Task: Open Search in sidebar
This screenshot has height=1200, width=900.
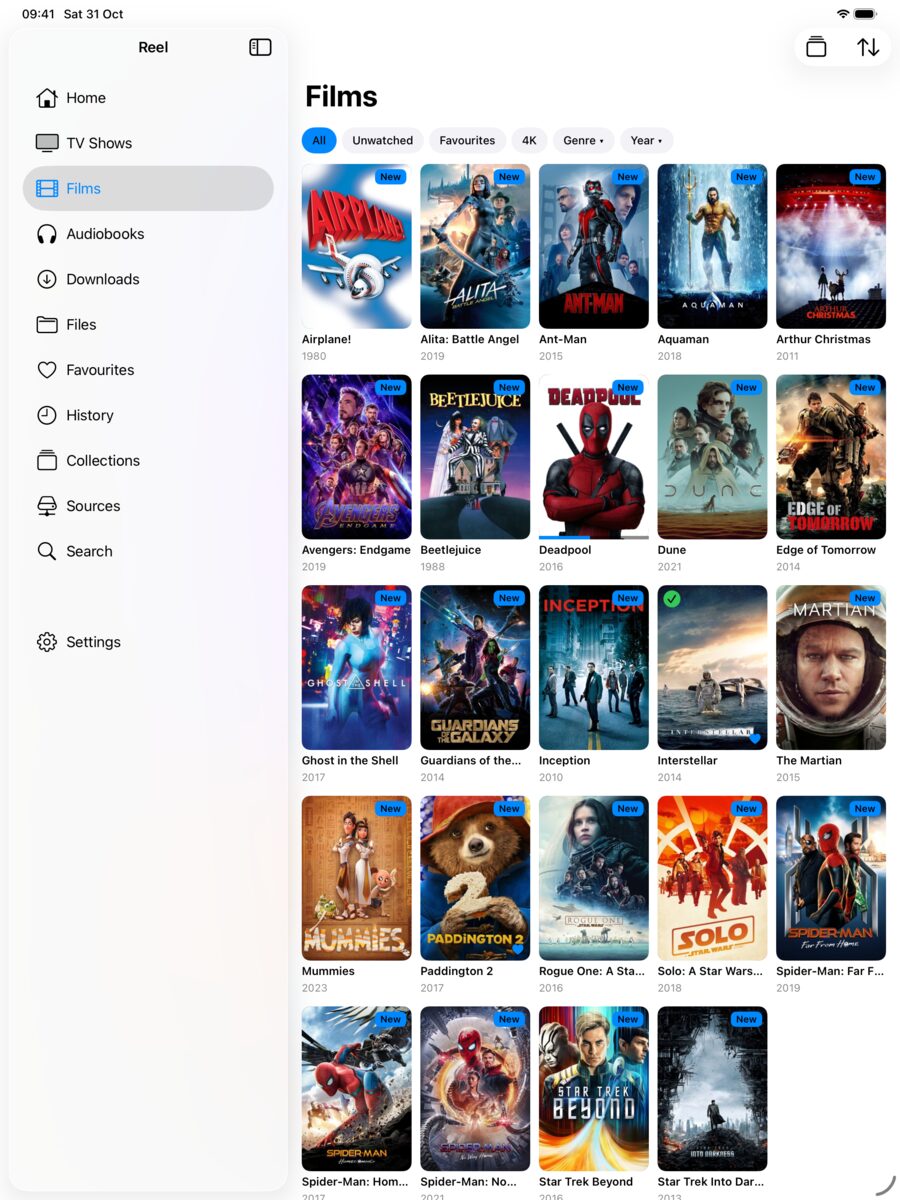Action: 148,551
